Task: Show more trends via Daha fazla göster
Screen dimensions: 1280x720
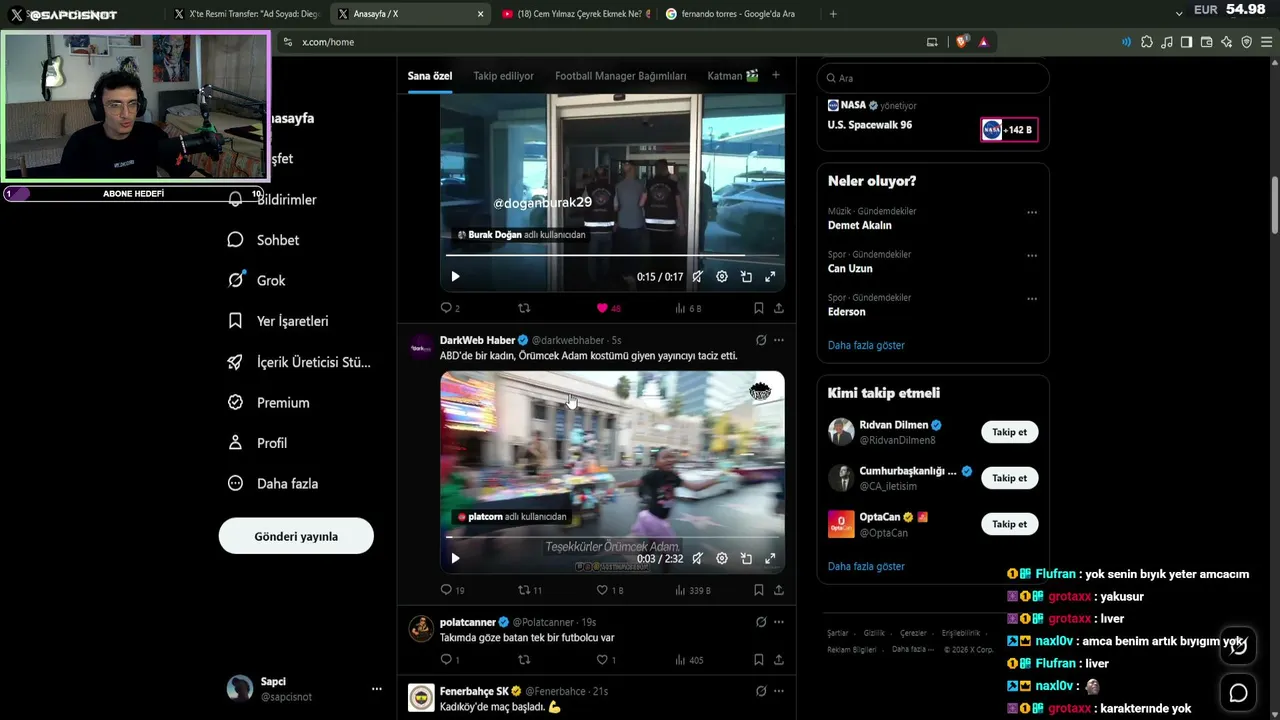Action: point(866,345)
